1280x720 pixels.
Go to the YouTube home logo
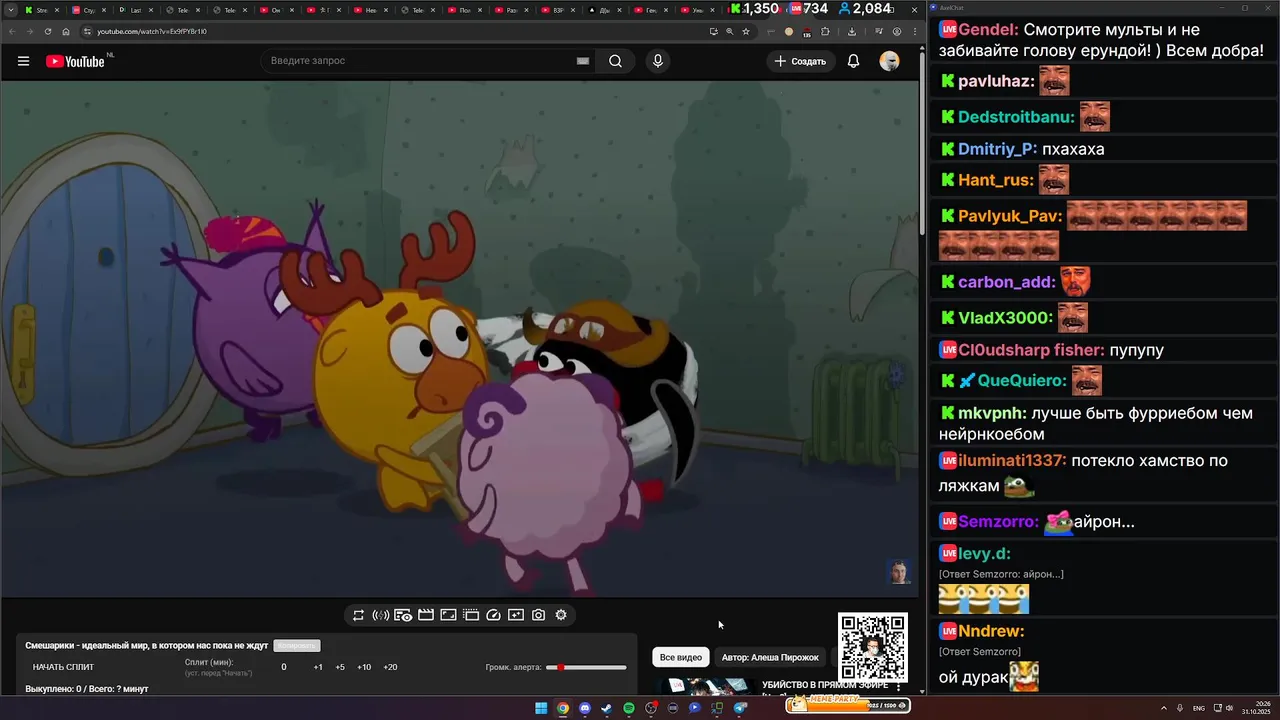click(x=75, y=61)
